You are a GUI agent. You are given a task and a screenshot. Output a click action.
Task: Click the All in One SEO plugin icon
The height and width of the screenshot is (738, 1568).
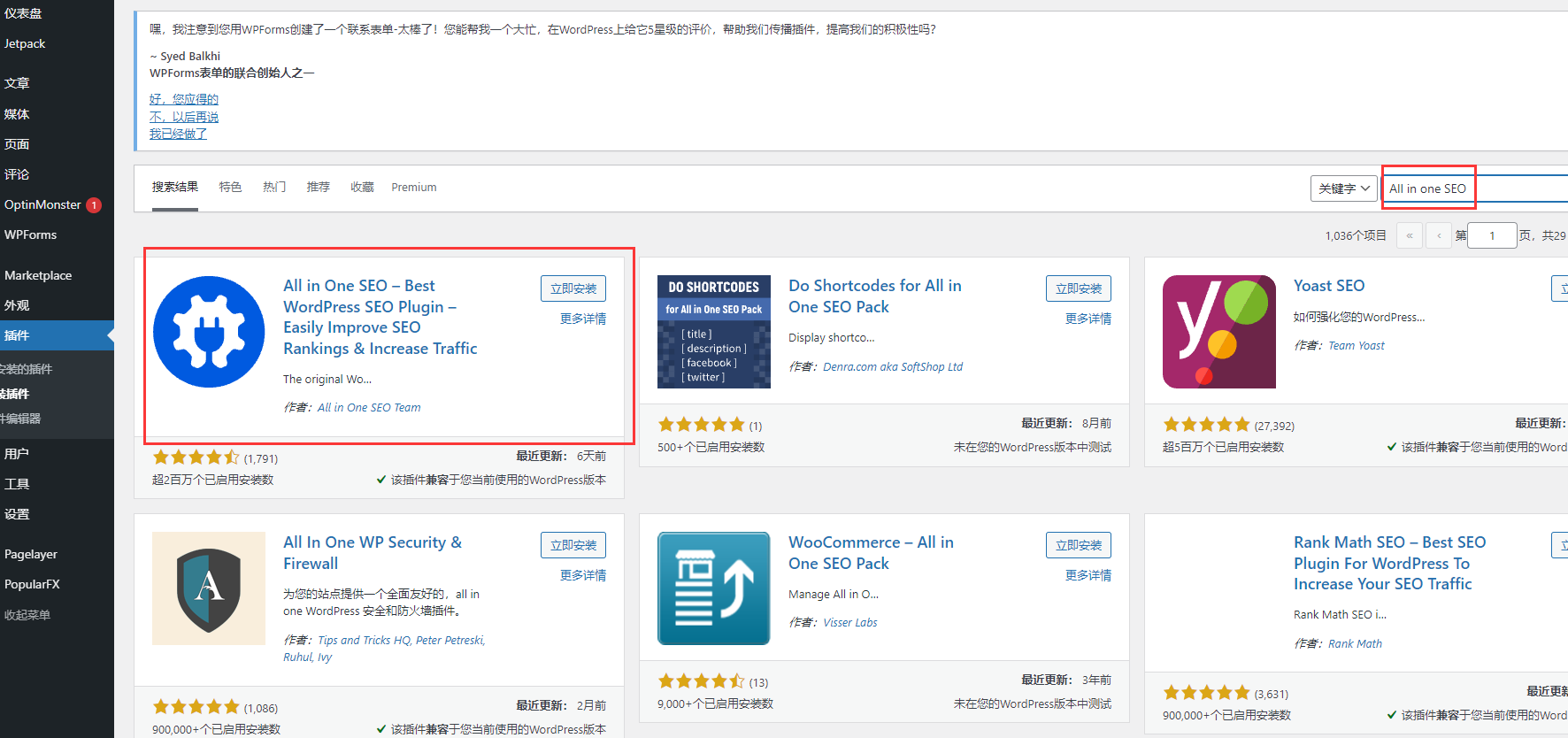209,332
